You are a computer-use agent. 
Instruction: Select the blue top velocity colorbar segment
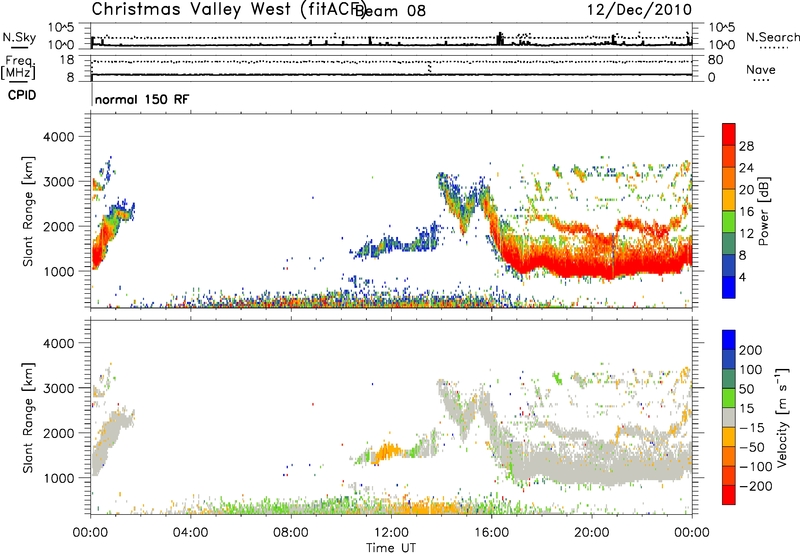coord(729,340)
